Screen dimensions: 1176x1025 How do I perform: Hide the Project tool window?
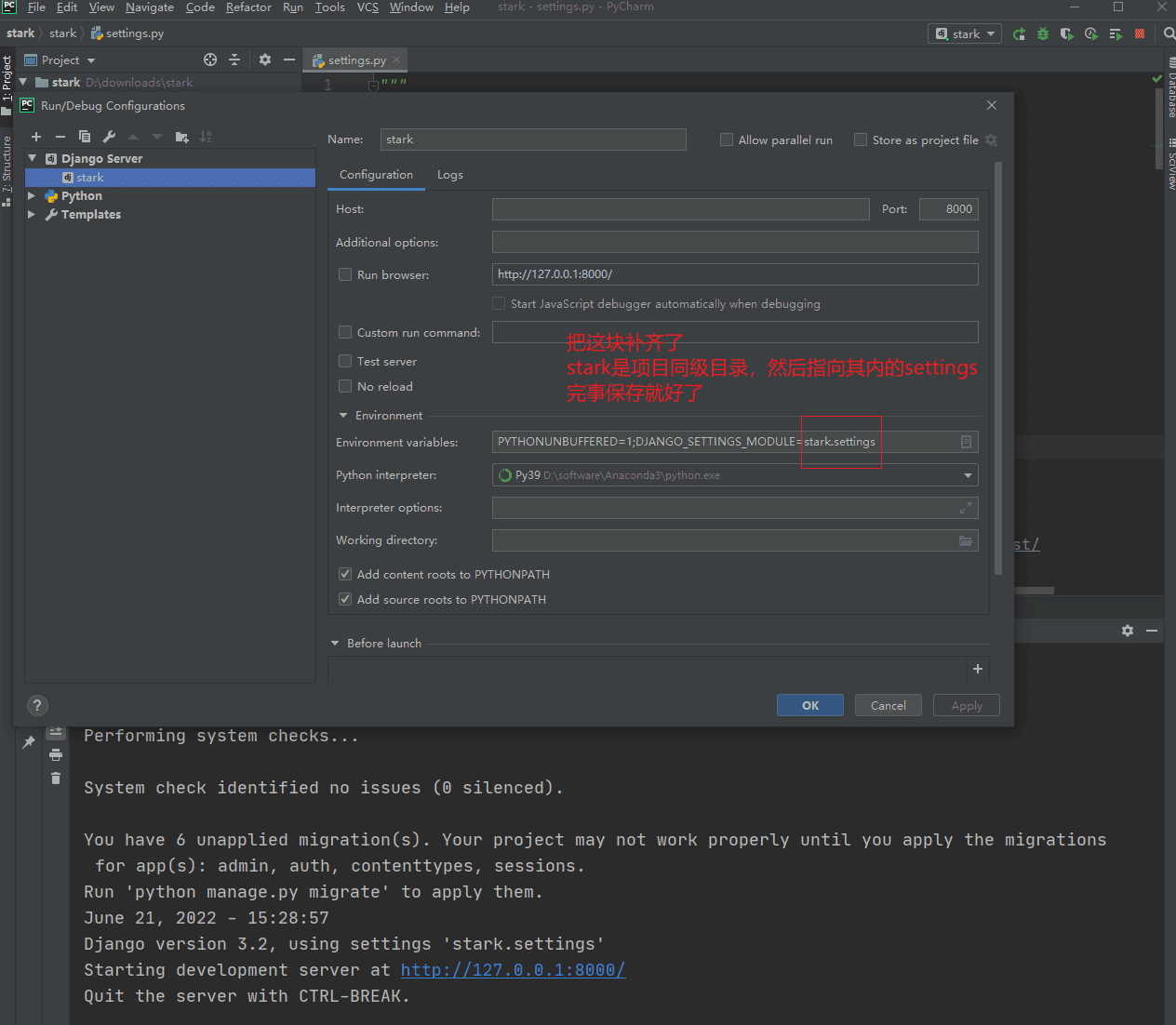[289, 60]
